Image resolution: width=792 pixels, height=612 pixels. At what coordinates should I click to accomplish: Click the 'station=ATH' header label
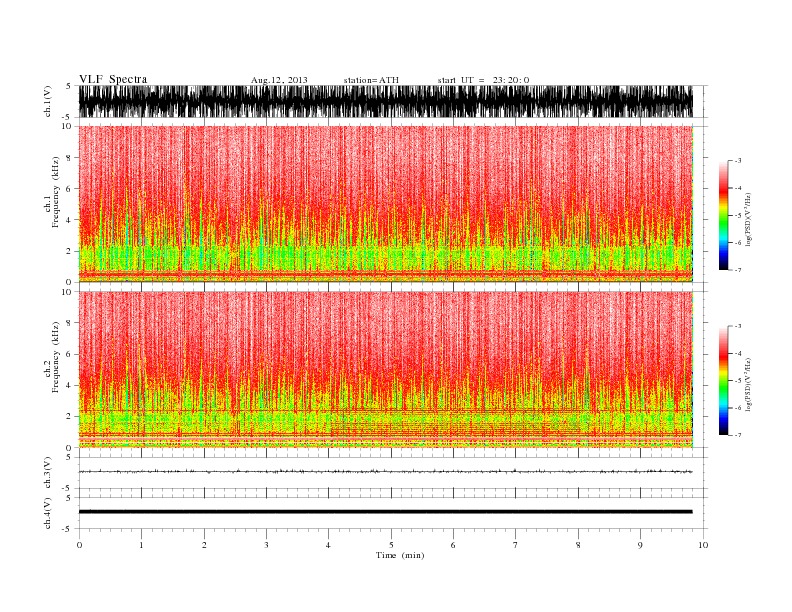tap(371, 80)
